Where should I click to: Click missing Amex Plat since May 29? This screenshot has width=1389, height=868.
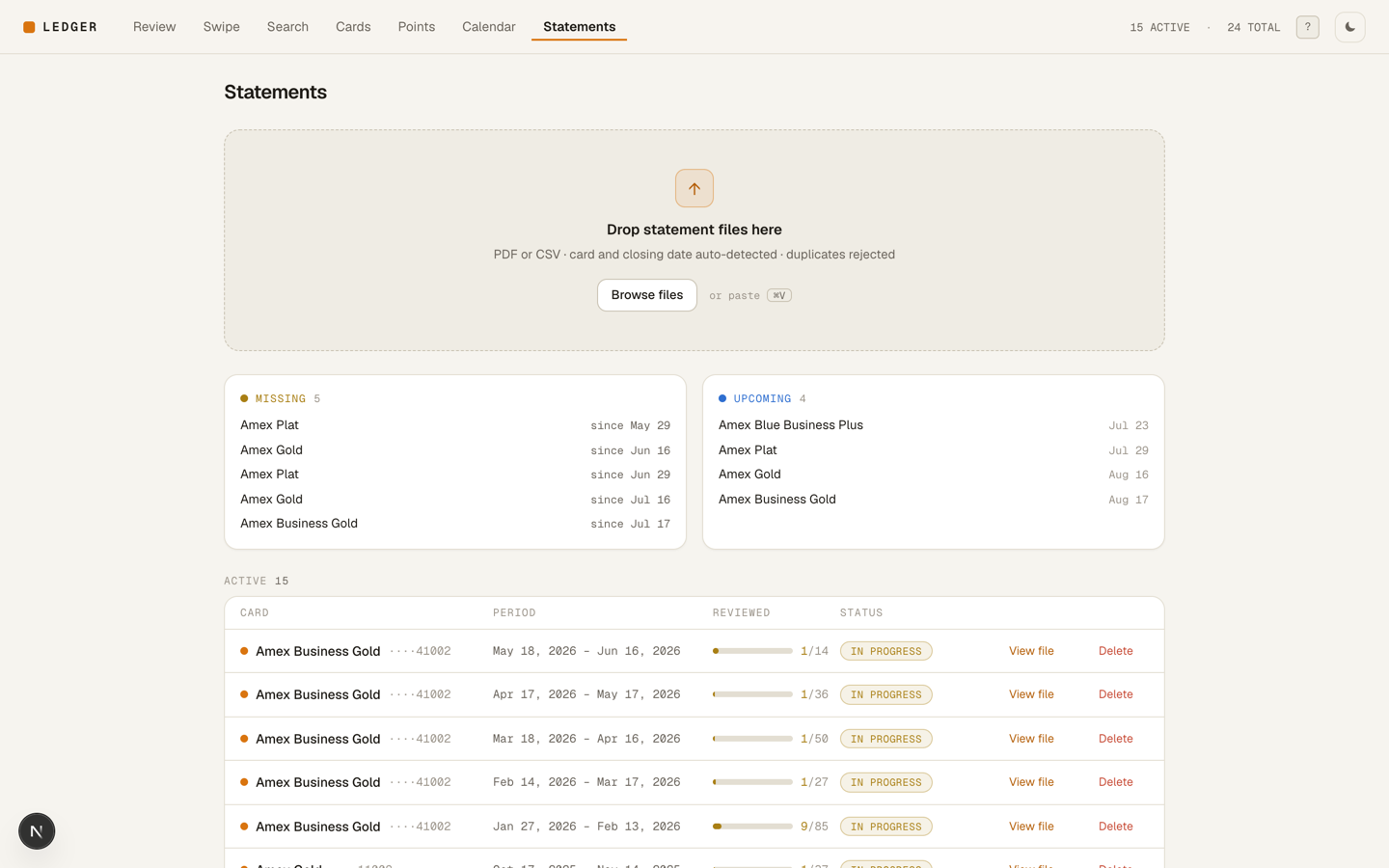[455, 425]
